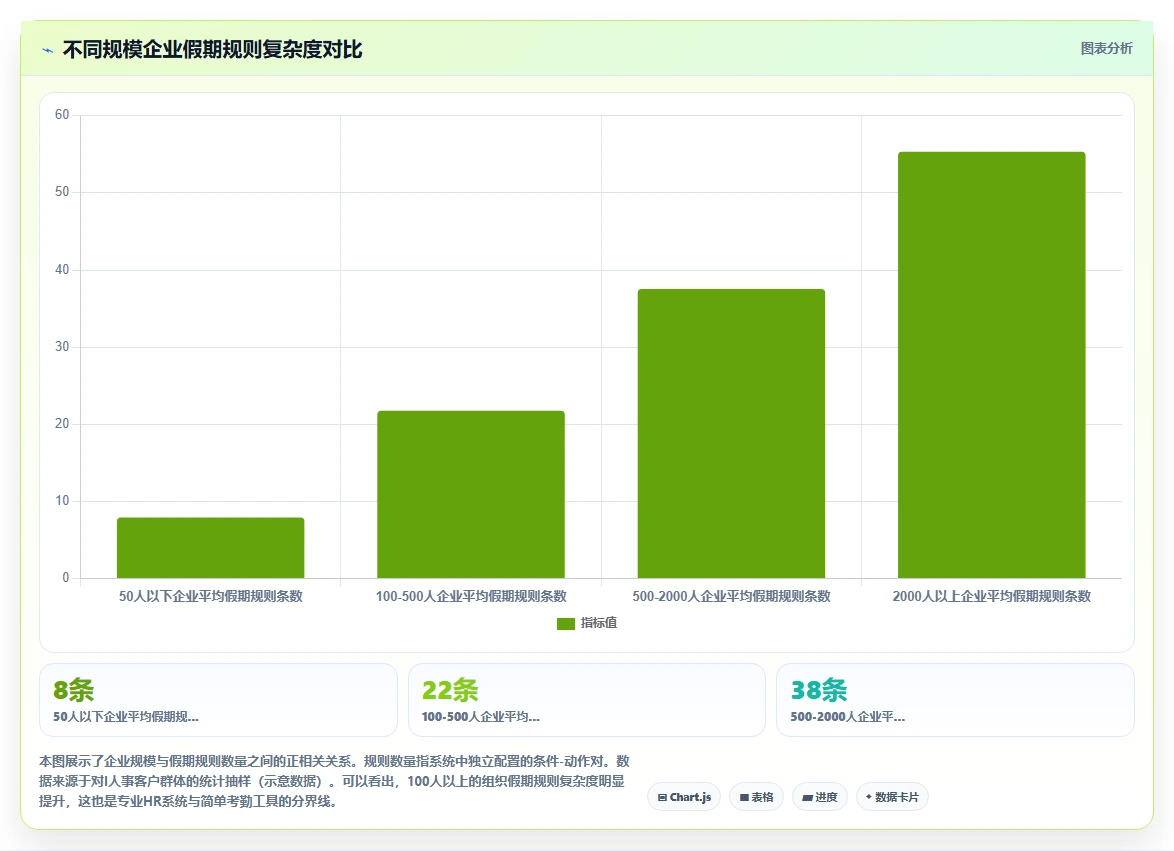Click the 100-500人企业 bar
This screenshot has height=851, width=1174.
471,495
